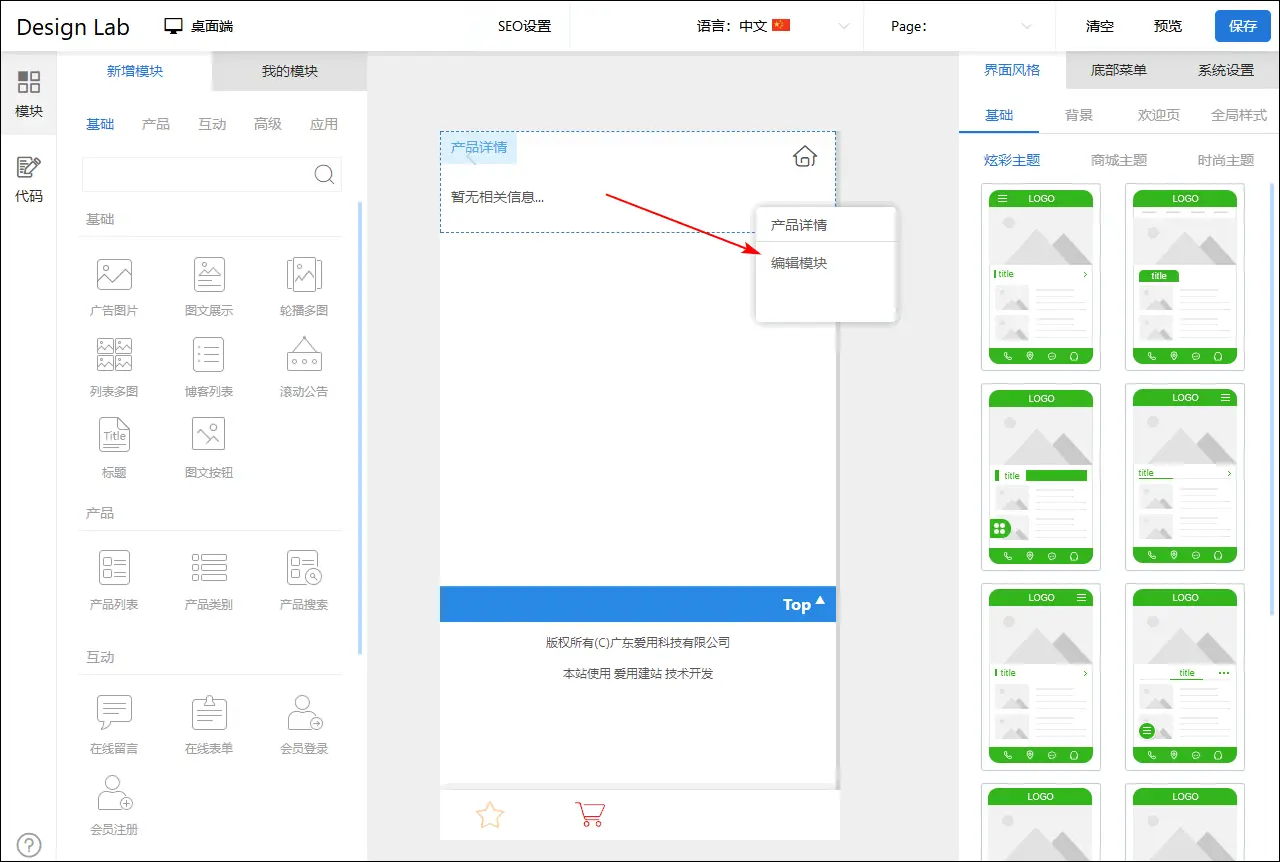Click the home icon in preview header
Viewport: 1280px width, 862px height.
[x=805, y=156]
